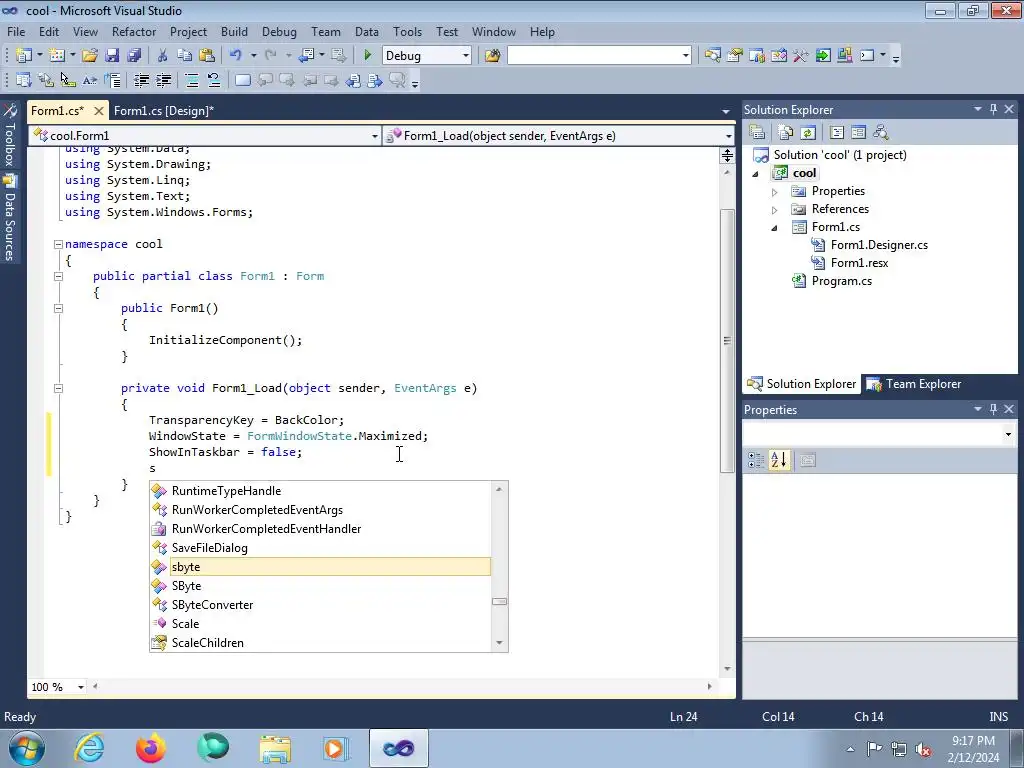Open the Extension Manager icon
This screenshot has width=1024, height=768.
click(x=844, y=56)
